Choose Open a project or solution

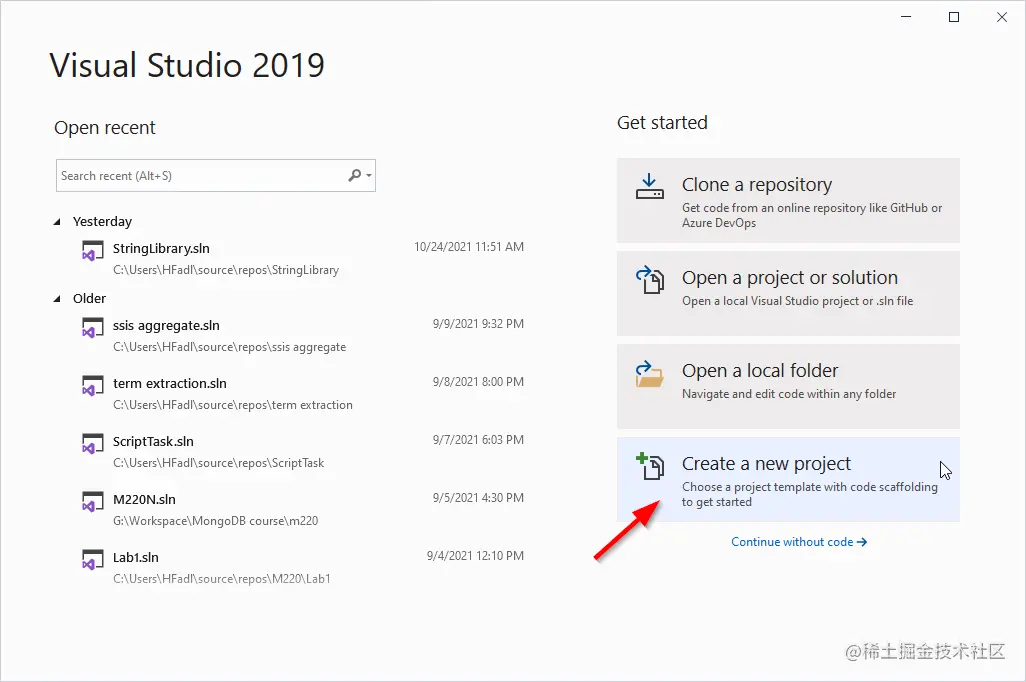click(788, 293)
